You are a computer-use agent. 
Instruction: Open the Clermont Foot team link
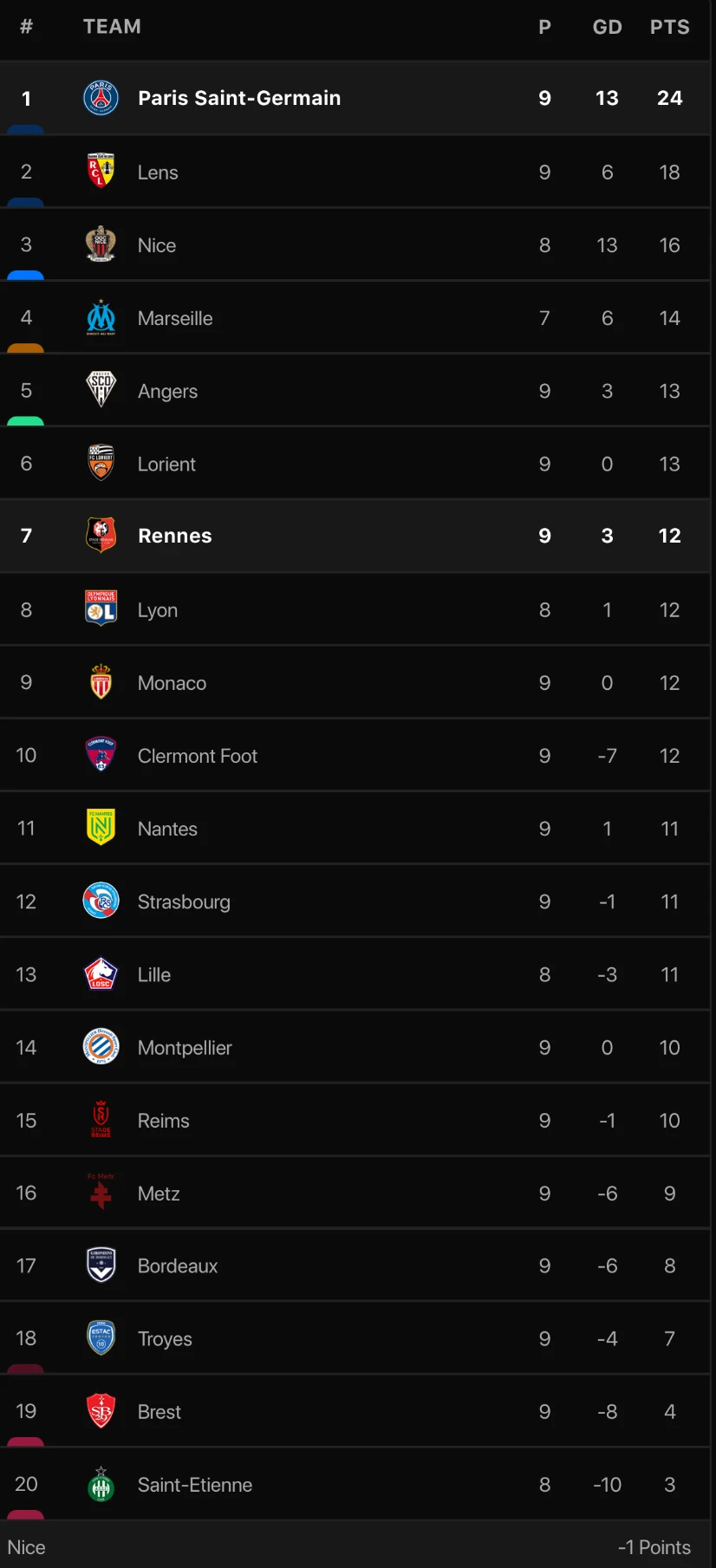point(197,756)
